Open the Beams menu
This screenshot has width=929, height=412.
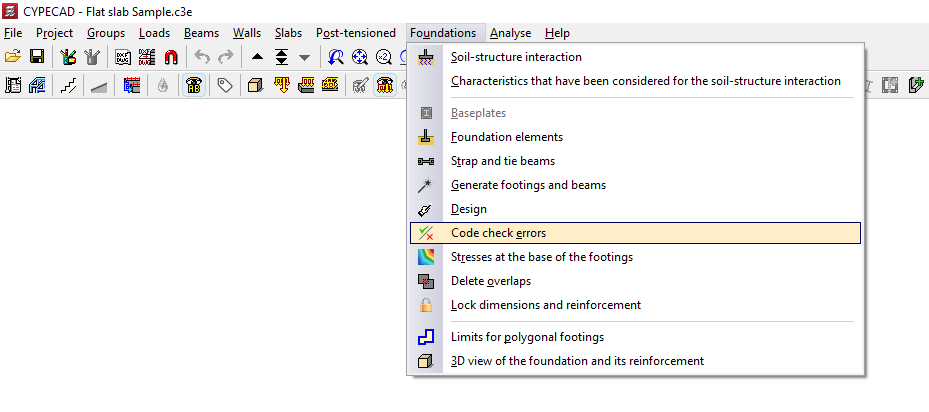tap(201, 33)
